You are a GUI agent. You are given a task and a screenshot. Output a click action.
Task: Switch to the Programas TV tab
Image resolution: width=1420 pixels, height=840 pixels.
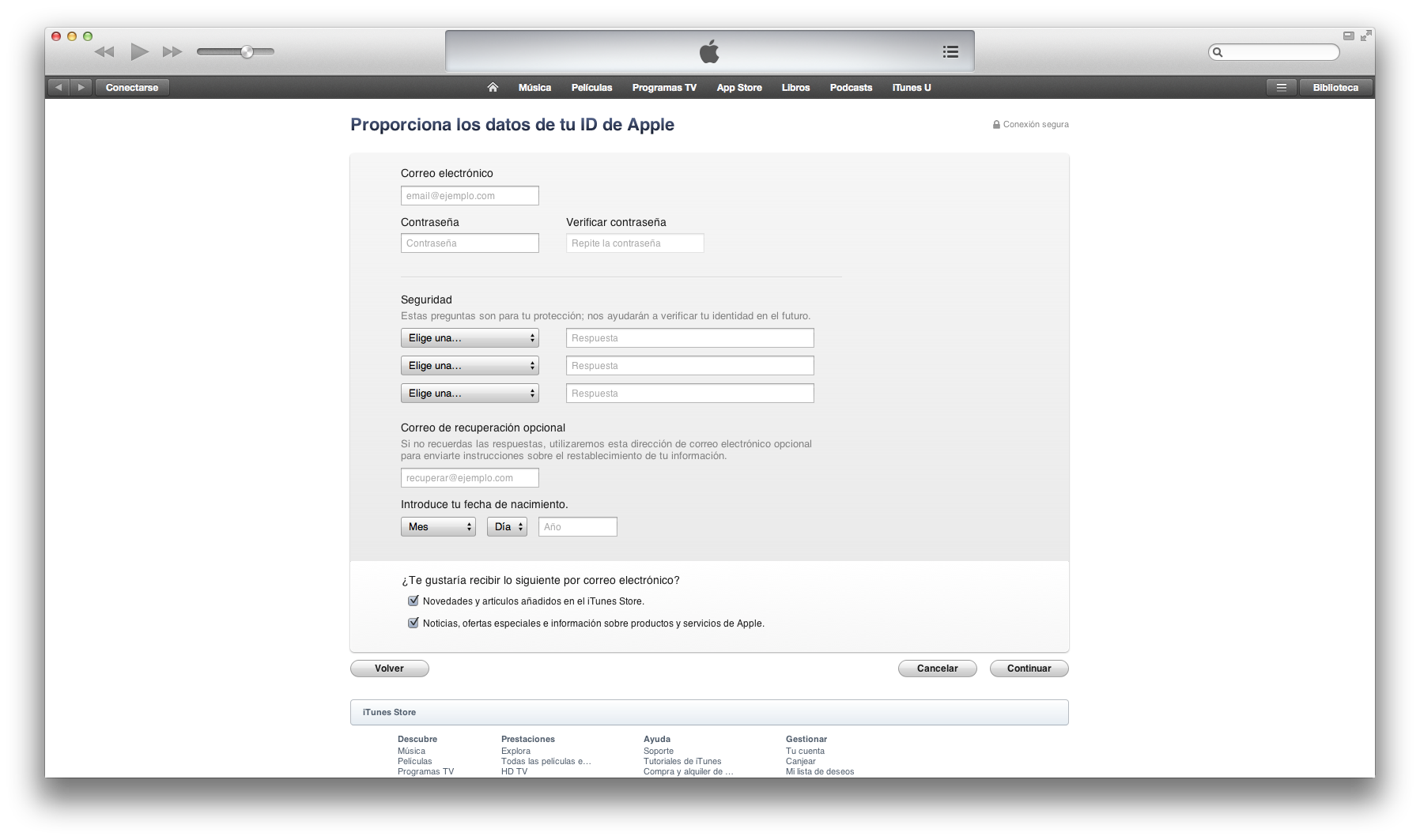(x=664, y=88)
